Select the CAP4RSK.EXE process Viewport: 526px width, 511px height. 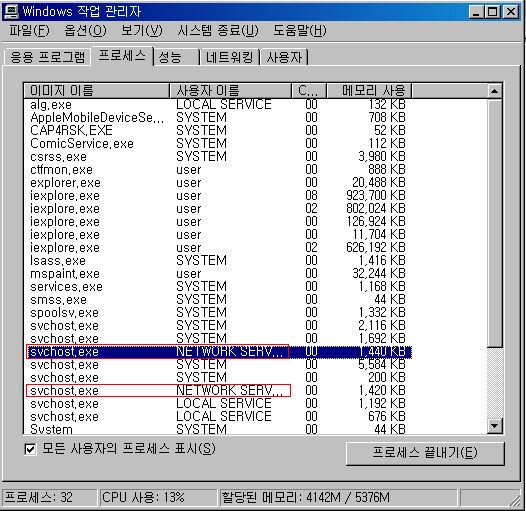[x=218, y=131]
